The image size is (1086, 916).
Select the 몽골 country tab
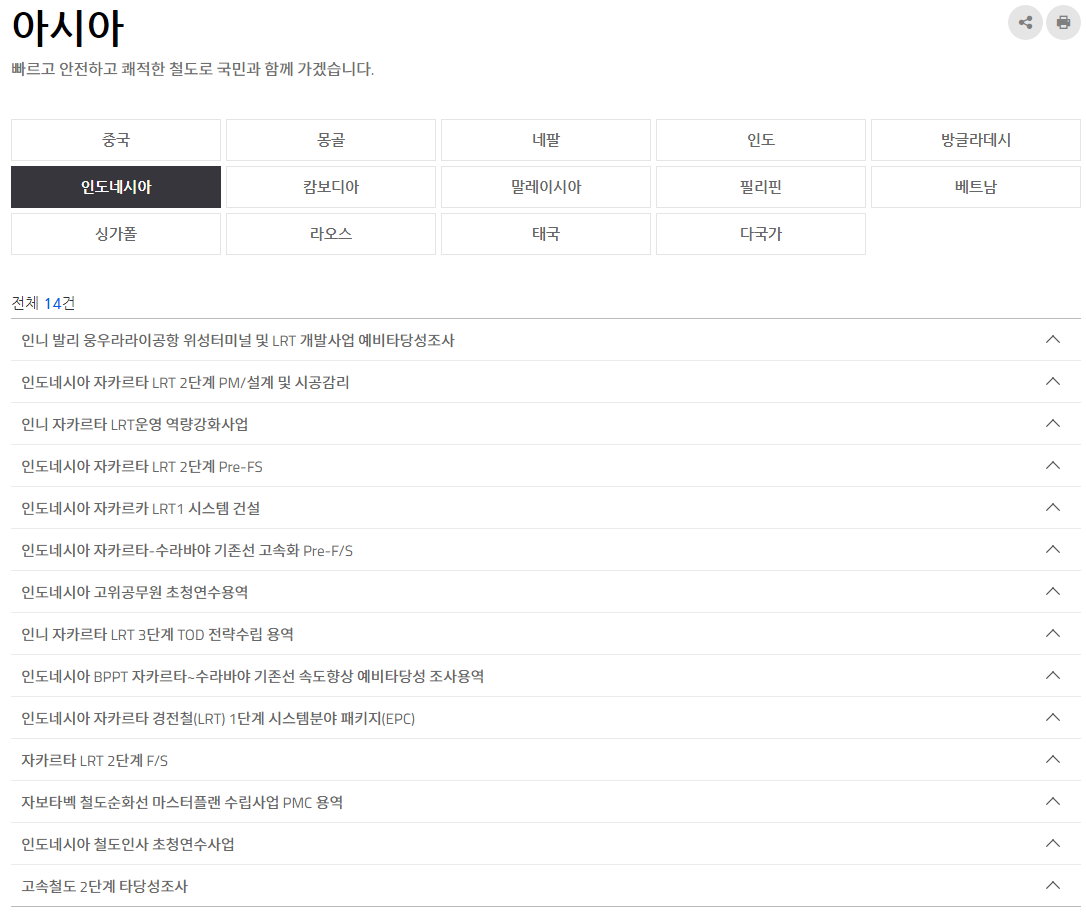pos(331,140)
